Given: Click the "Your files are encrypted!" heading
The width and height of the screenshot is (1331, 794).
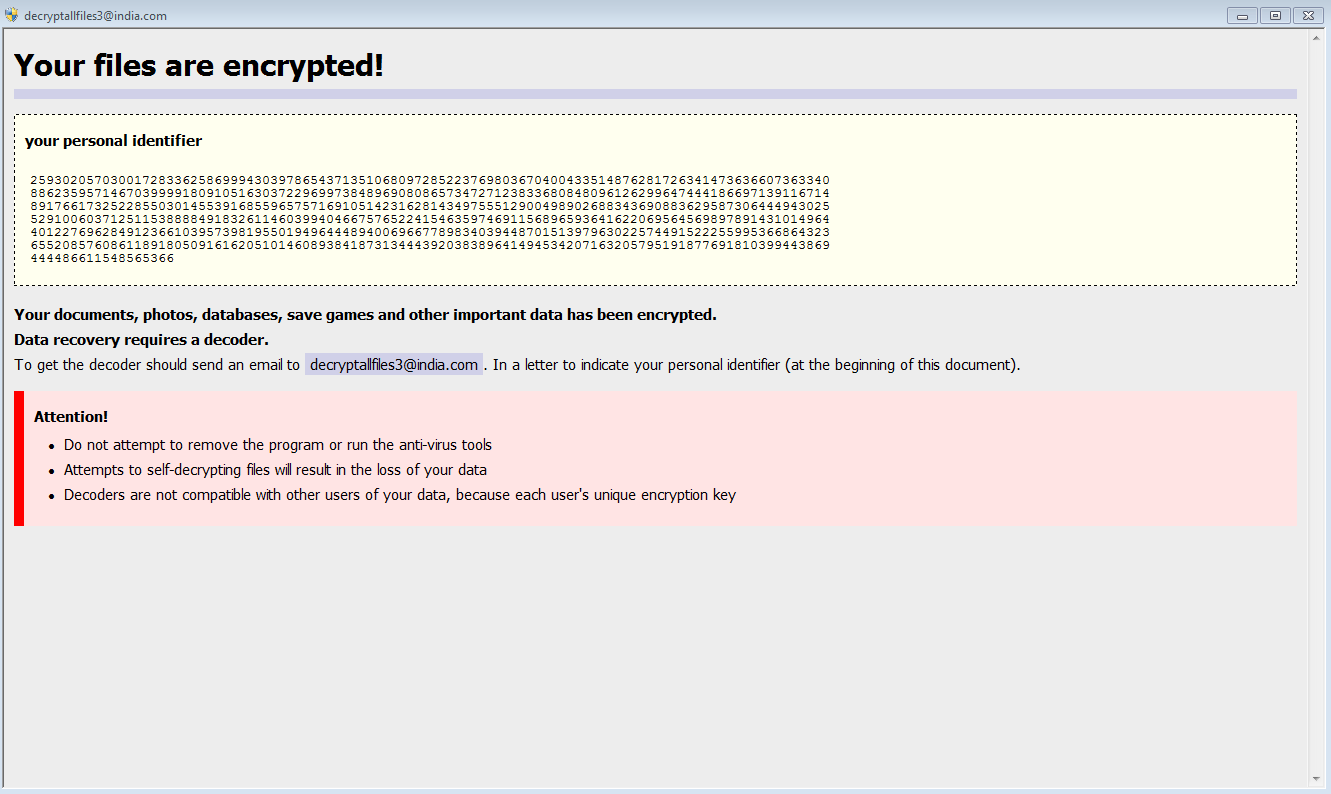Looking at the screenshot, I should coord(199,66).
